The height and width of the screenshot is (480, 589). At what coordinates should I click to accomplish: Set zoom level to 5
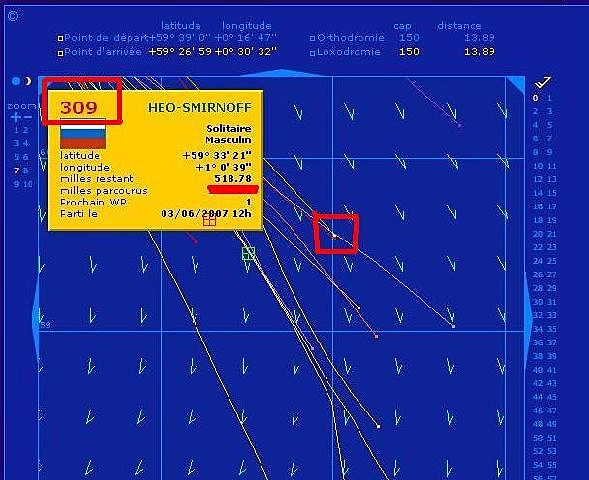coord(16,157)
